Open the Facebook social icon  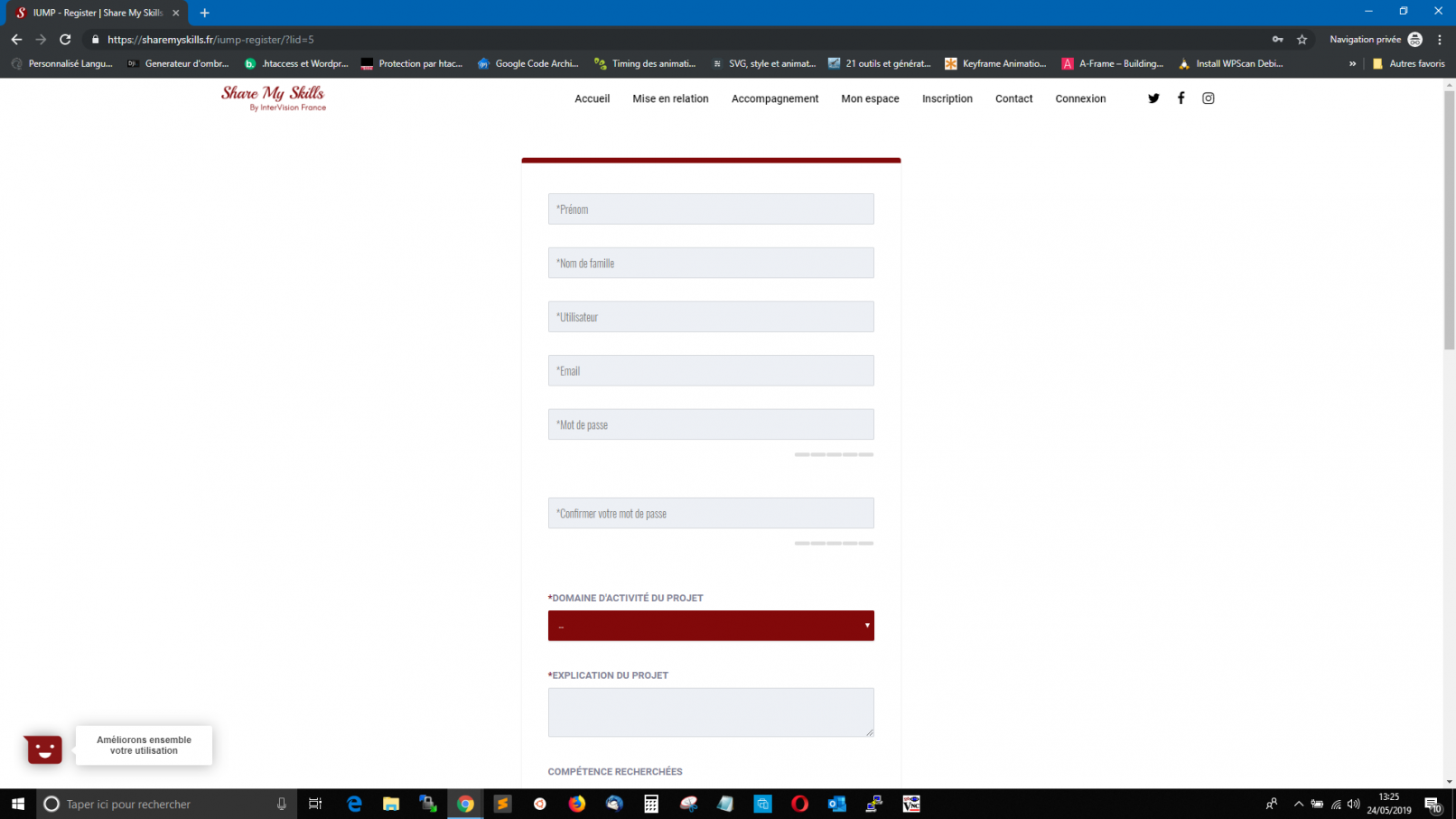click(x=1181, y=98)
